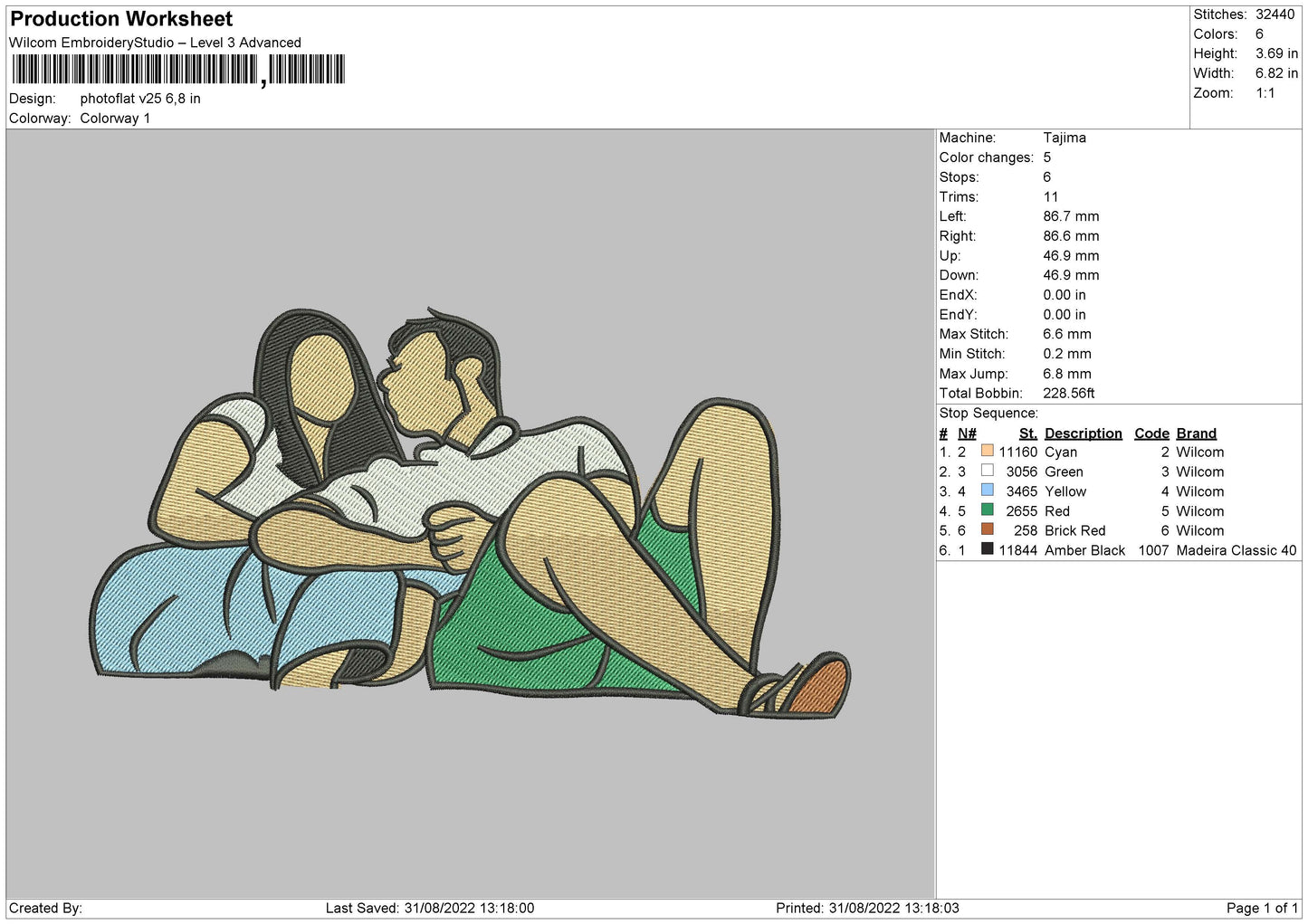Click the design name 'photoflat v25 6,8 in'
The height and width of the screenshot is (924, 1308).
140,99
